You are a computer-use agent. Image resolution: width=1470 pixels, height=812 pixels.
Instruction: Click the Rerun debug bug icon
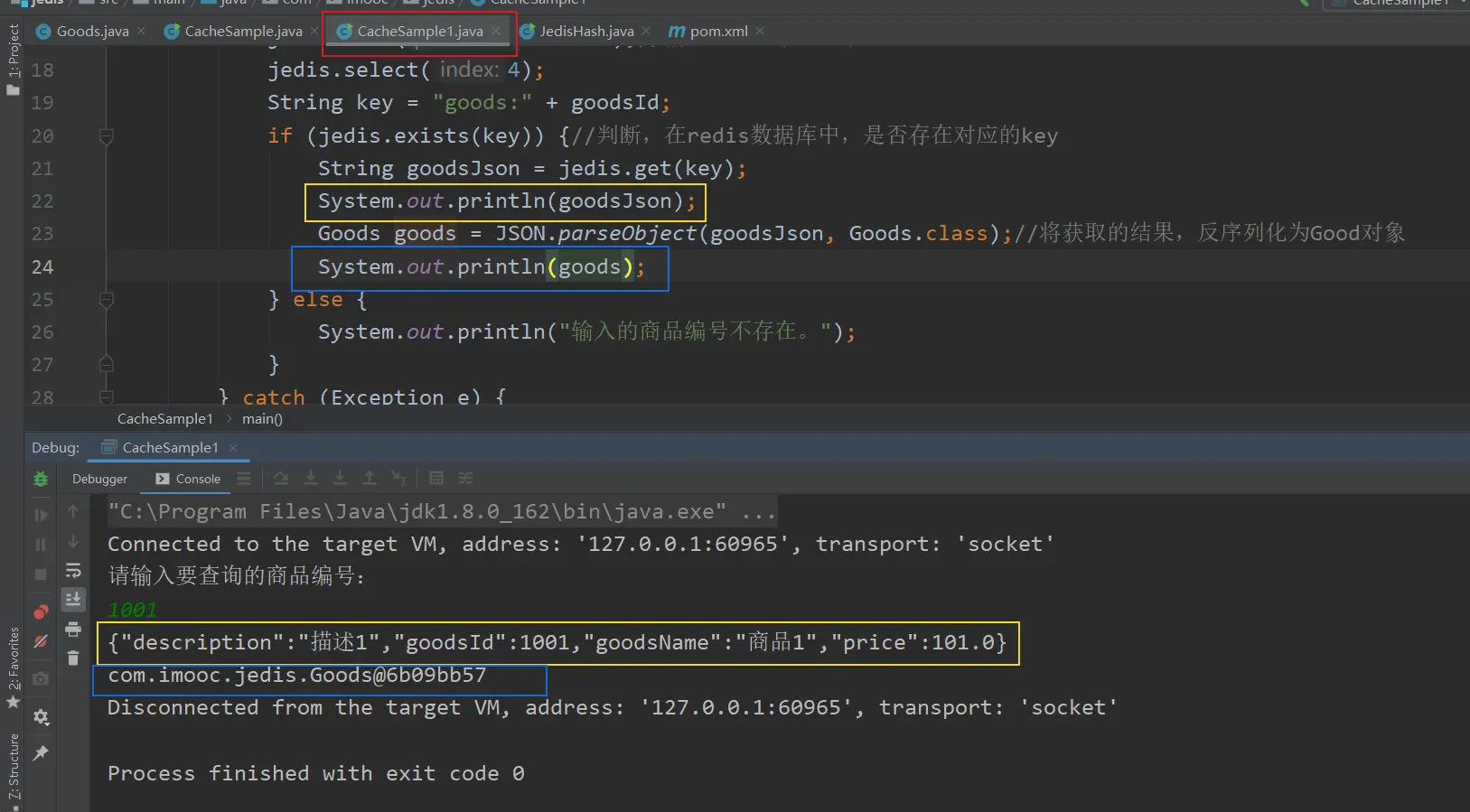(x=41, y=479)
